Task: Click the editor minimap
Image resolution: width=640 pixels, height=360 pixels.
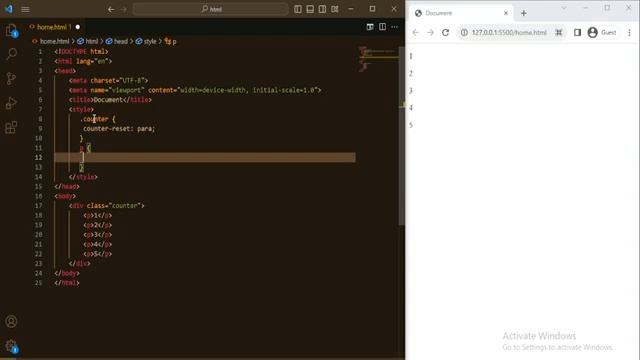Action: [378, 59]
